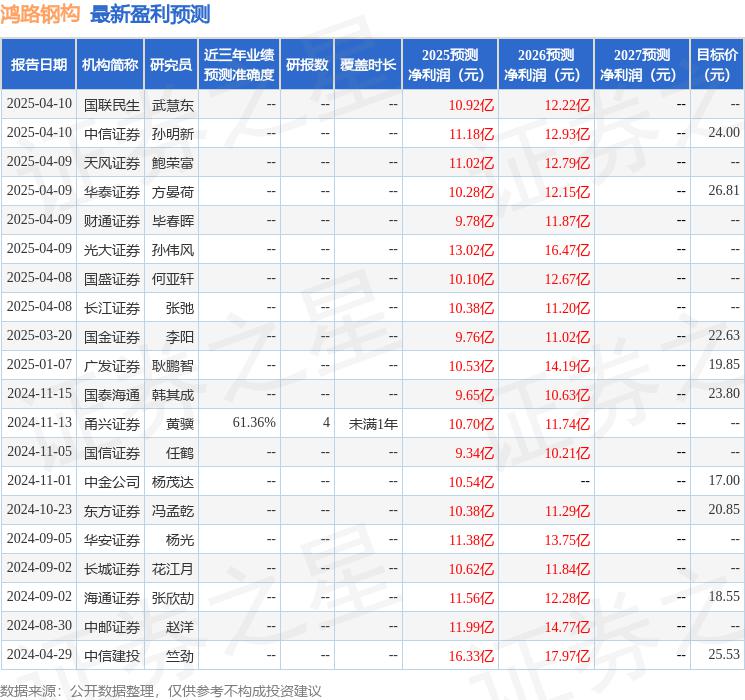This screenshot has height=700, width=745.
Task: Select the 东方证券 institution cell
Action: [112, 511]
